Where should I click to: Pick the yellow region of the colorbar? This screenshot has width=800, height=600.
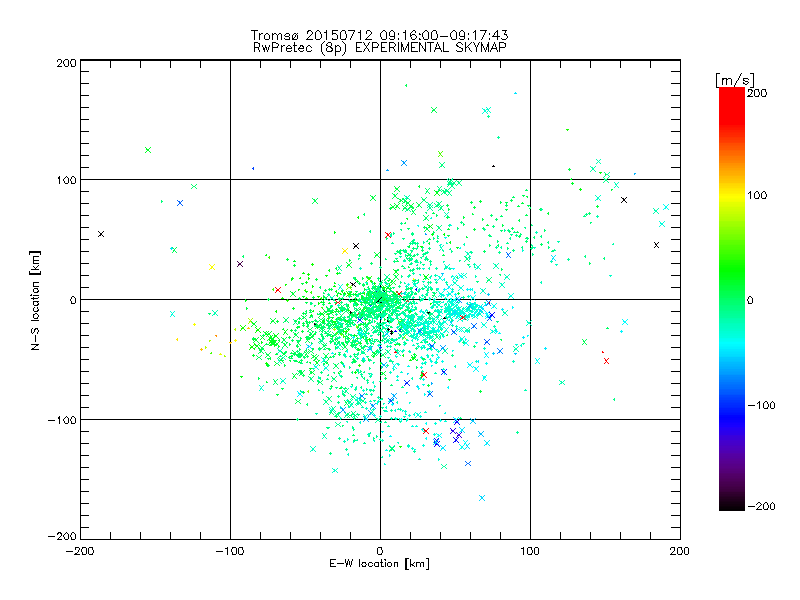pos(732,196)
